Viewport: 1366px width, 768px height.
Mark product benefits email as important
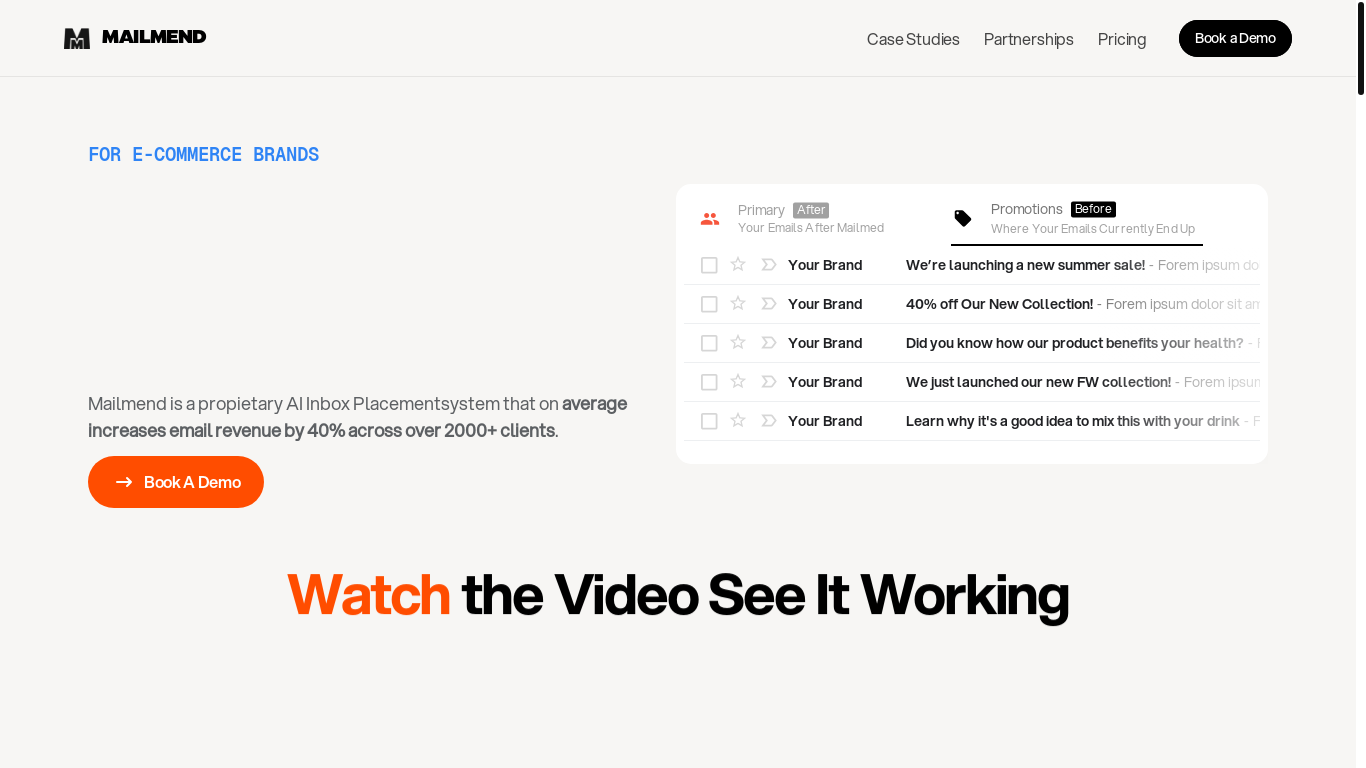[x=769, y=343]
